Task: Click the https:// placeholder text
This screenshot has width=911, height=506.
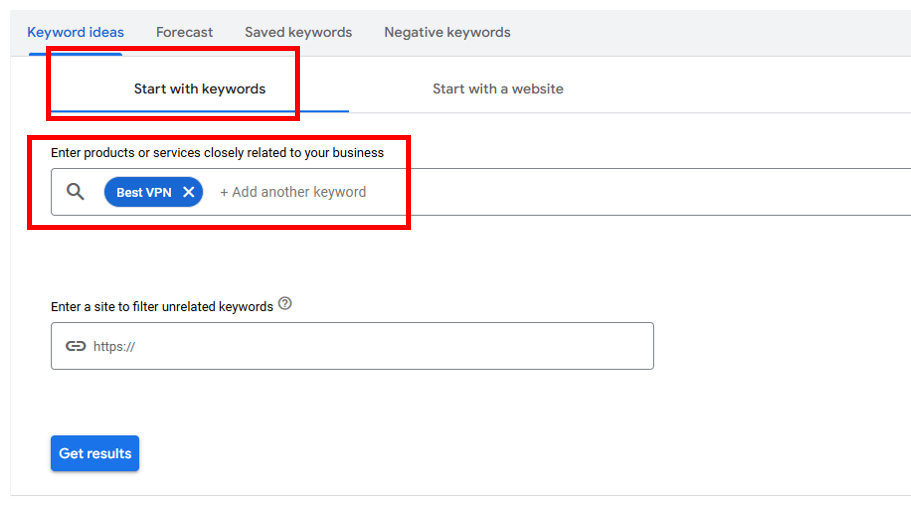Action: pyautogui.click(x=114, y=347)
